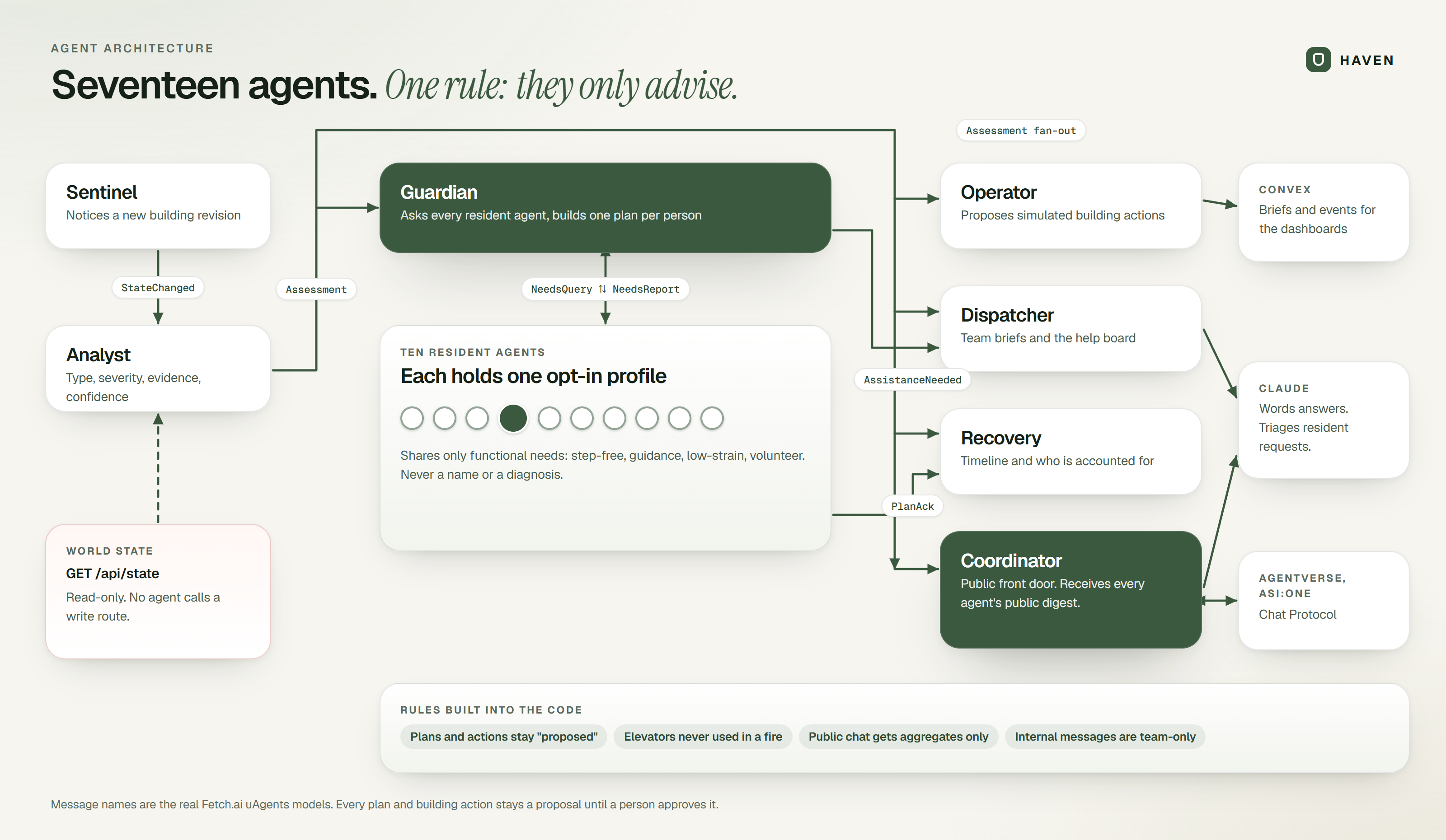Click the Assessment fan-out label
1446x840 pixels.
click(x=1021, y=131)
